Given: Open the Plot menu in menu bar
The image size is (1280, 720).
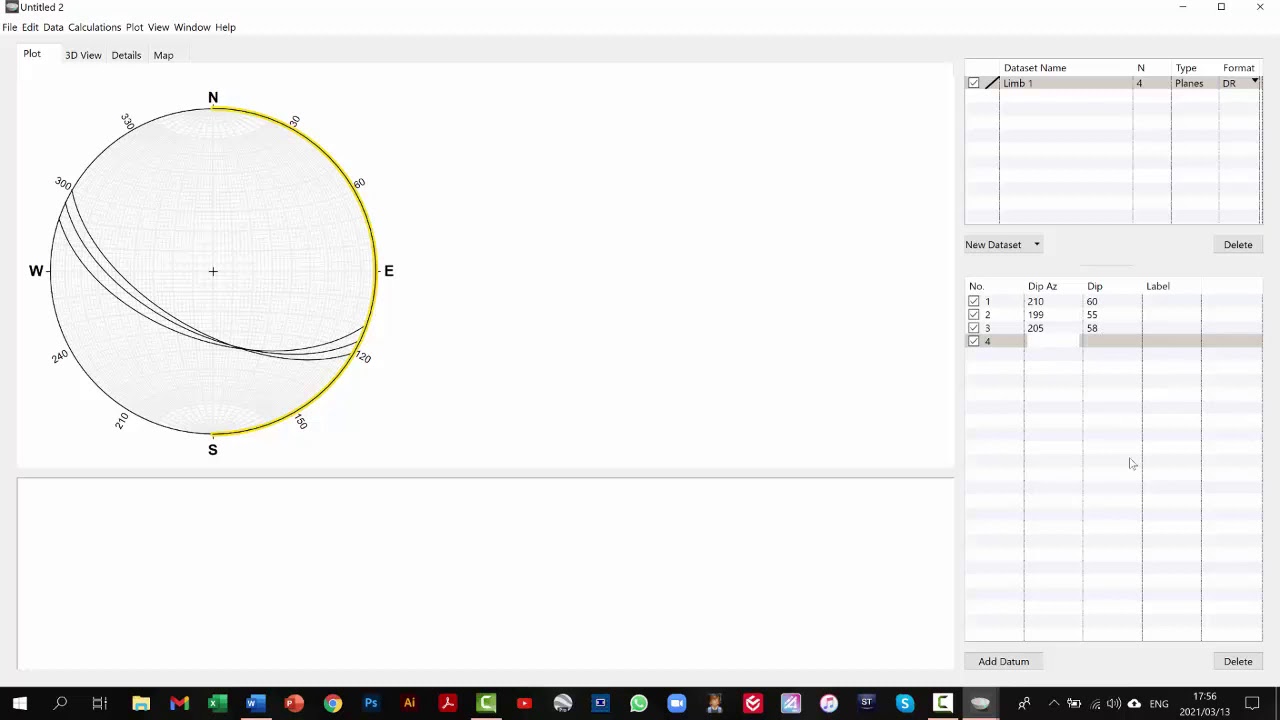Looking at the screenshot, I should click(x=134, y=27).
